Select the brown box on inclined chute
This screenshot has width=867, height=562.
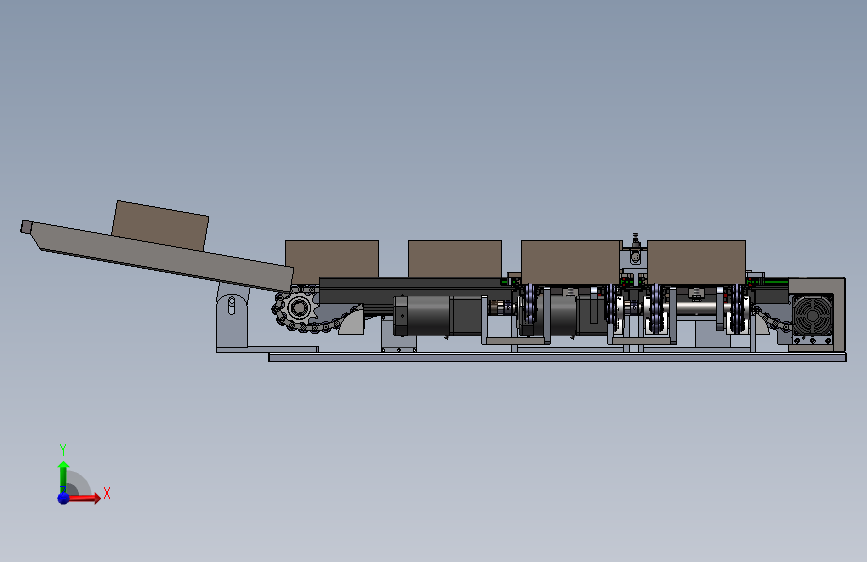pyautogui.click(x=160, y=225)
